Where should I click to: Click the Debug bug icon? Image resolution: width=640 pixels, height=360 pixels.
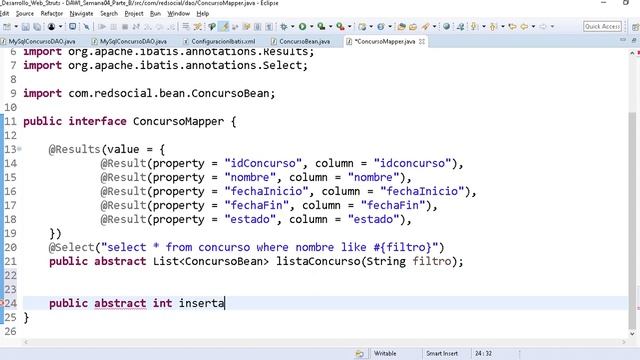tap(284, 27)
